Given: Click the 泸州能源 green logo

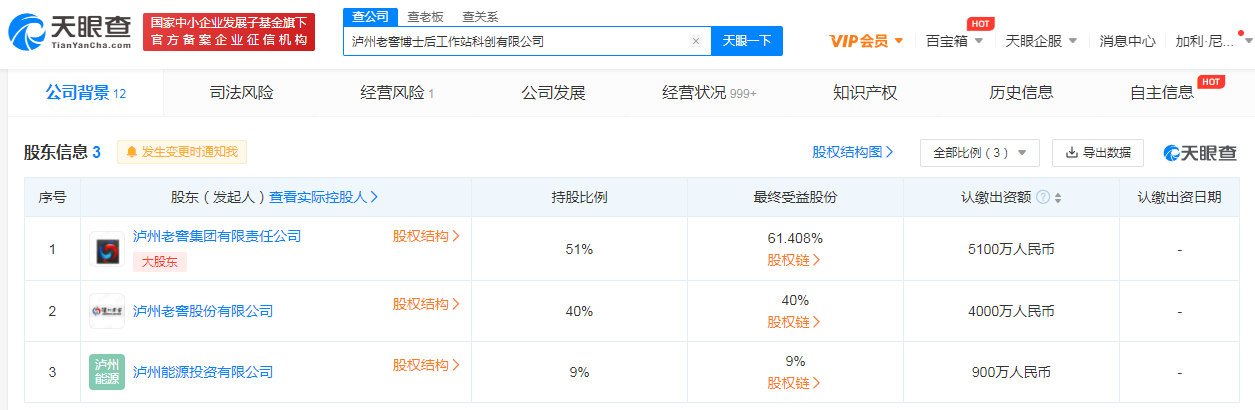Looking at the screenshot, I should click(107, 372).
